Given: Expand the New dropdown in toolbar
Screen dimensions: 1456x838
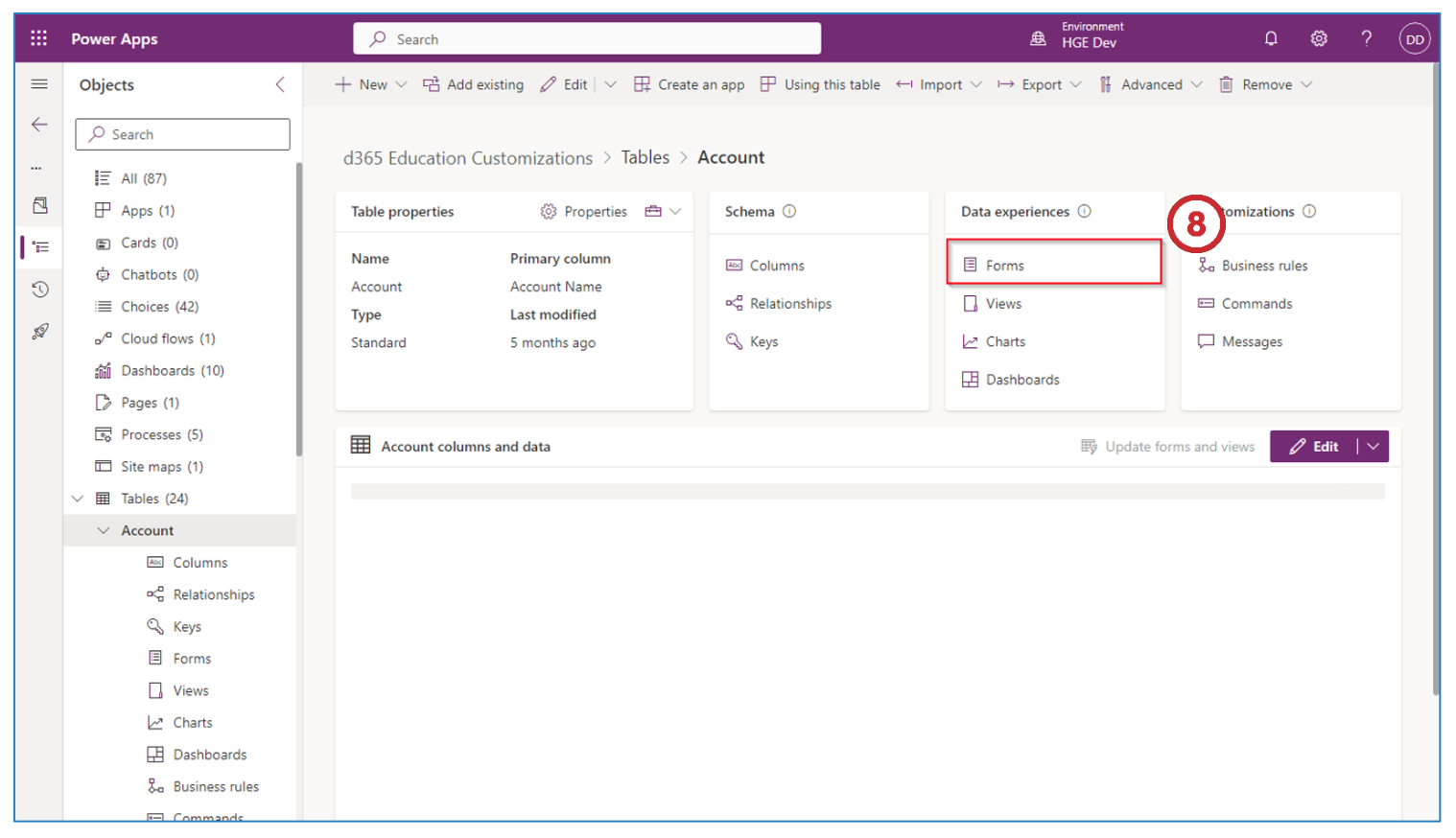Looking at the screenshot, I should point(401,84).
